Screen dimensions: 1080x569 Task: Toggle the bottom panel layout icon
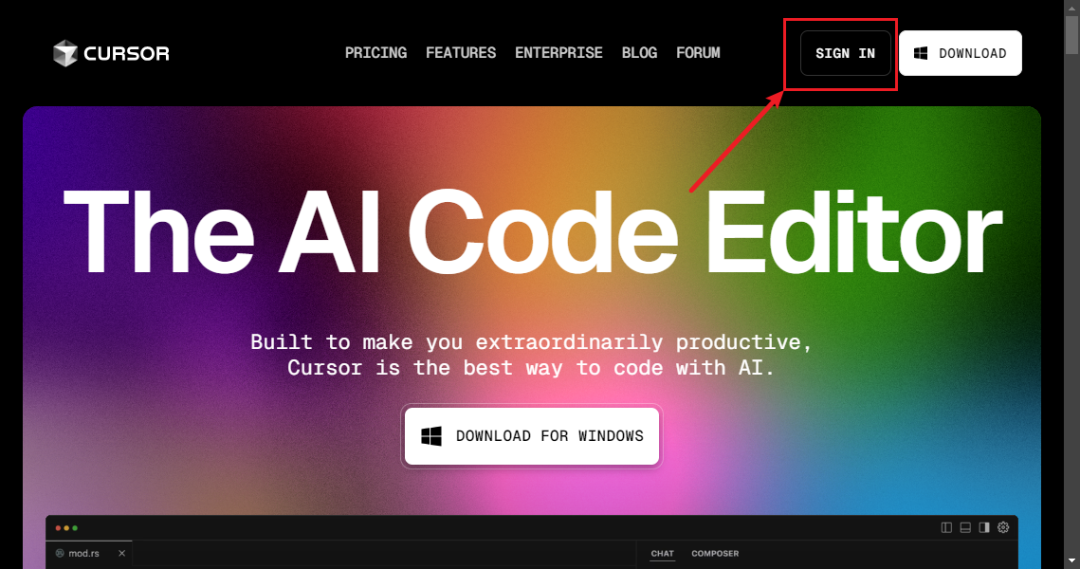pyautogui.click(x=965, y=528)
